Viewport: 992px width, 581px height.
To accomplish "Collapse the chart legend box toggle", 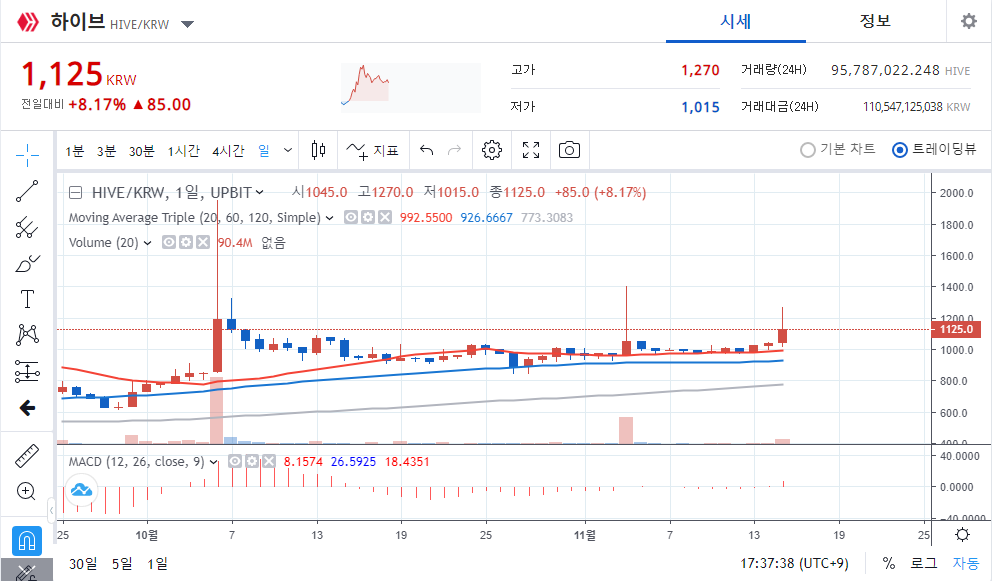I will click(75, 192).
